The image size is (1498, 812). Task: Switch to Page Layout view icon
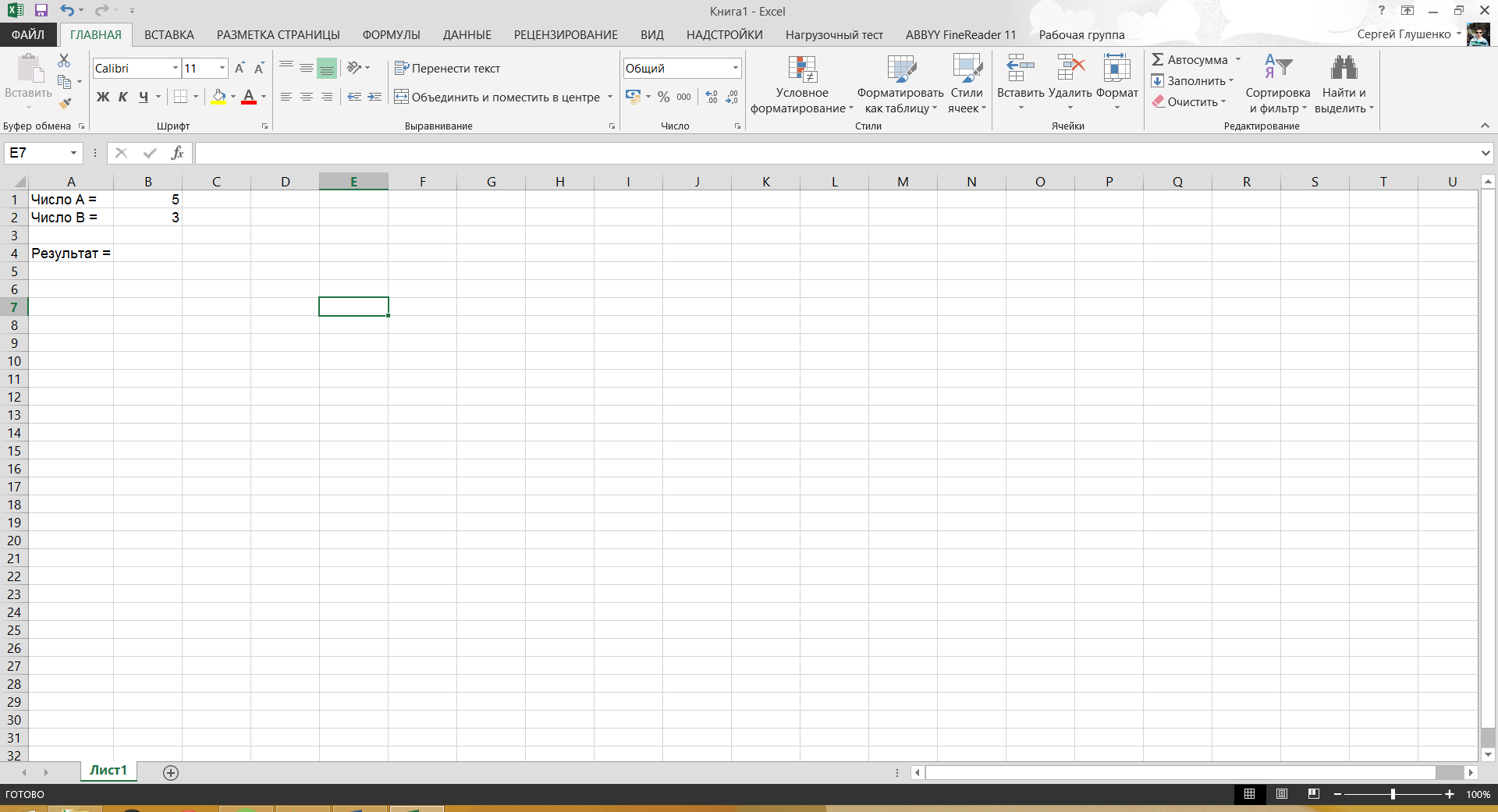[1282, 794]
